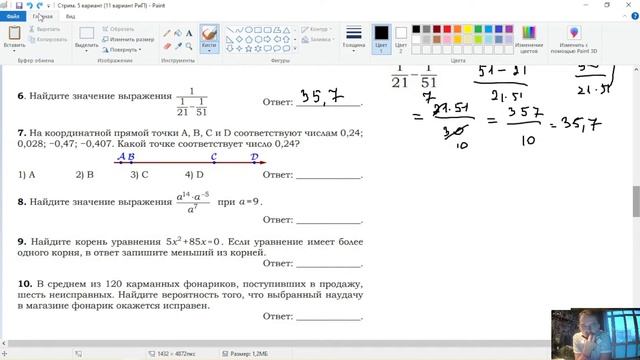The width and height of the screenshot is (640, 360).
Task: Select the down arrow shape
Action: pyautogui.click(x=230, y=49)
